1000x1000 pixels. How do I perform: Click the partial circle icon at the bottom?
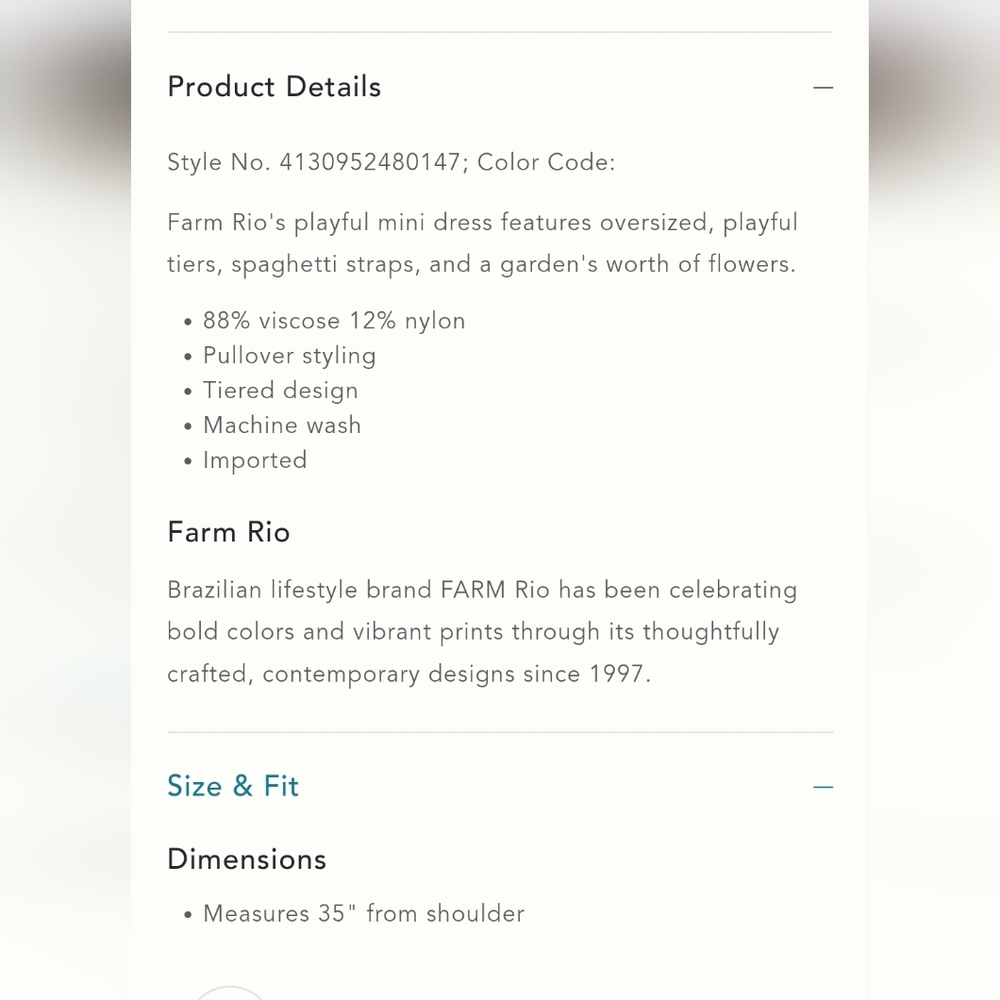coord(229,993)
